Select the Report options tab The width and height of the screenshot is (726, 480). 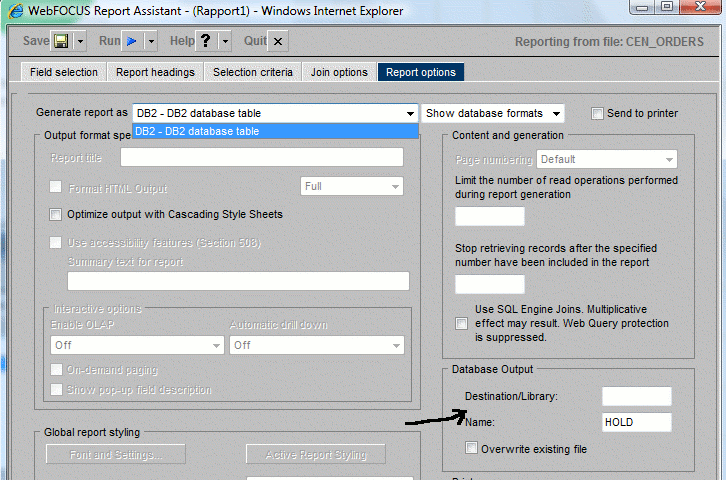(x=421, y=72)
